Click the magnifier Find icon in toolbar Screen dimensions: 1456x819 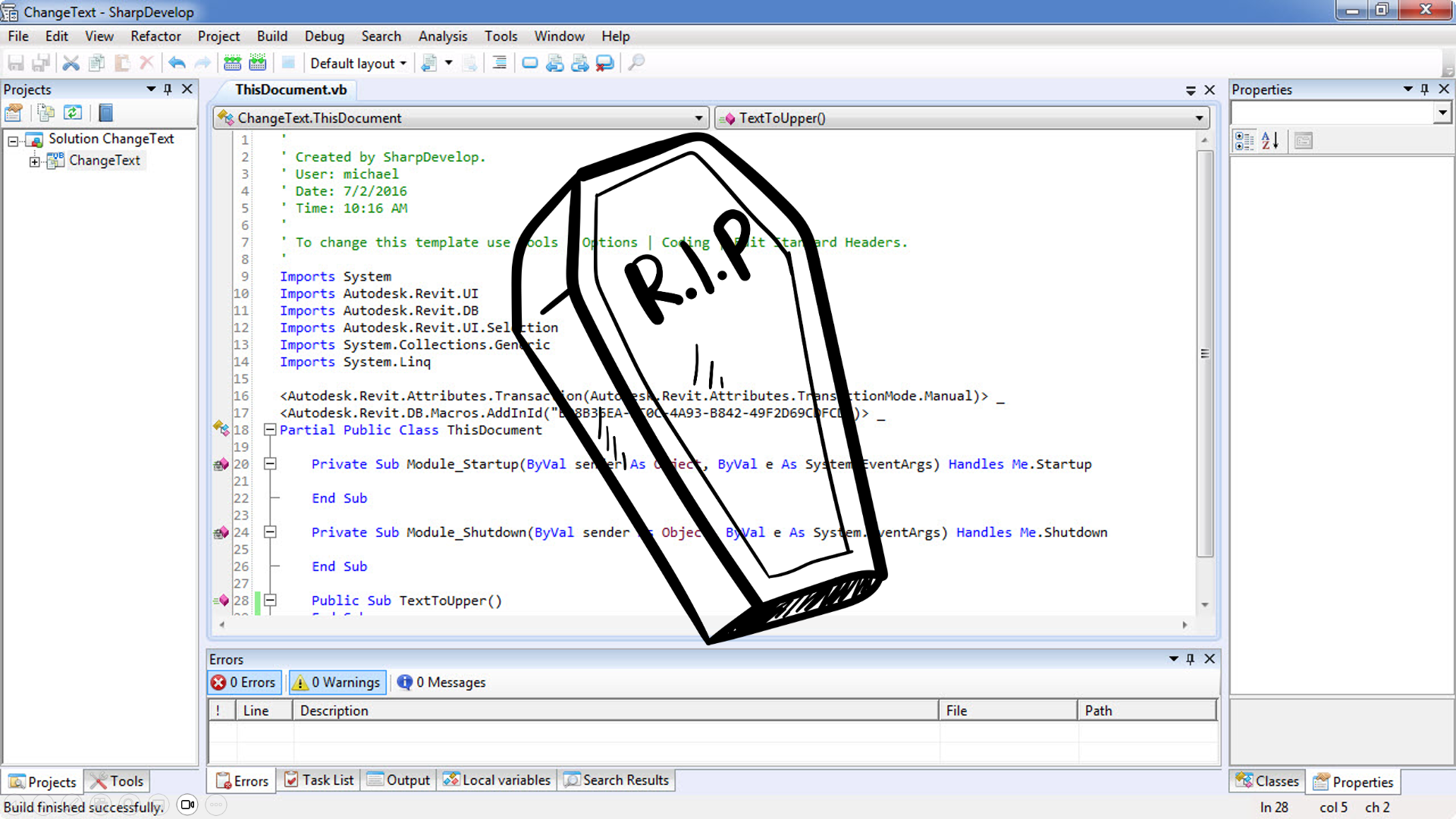[636, 63]
